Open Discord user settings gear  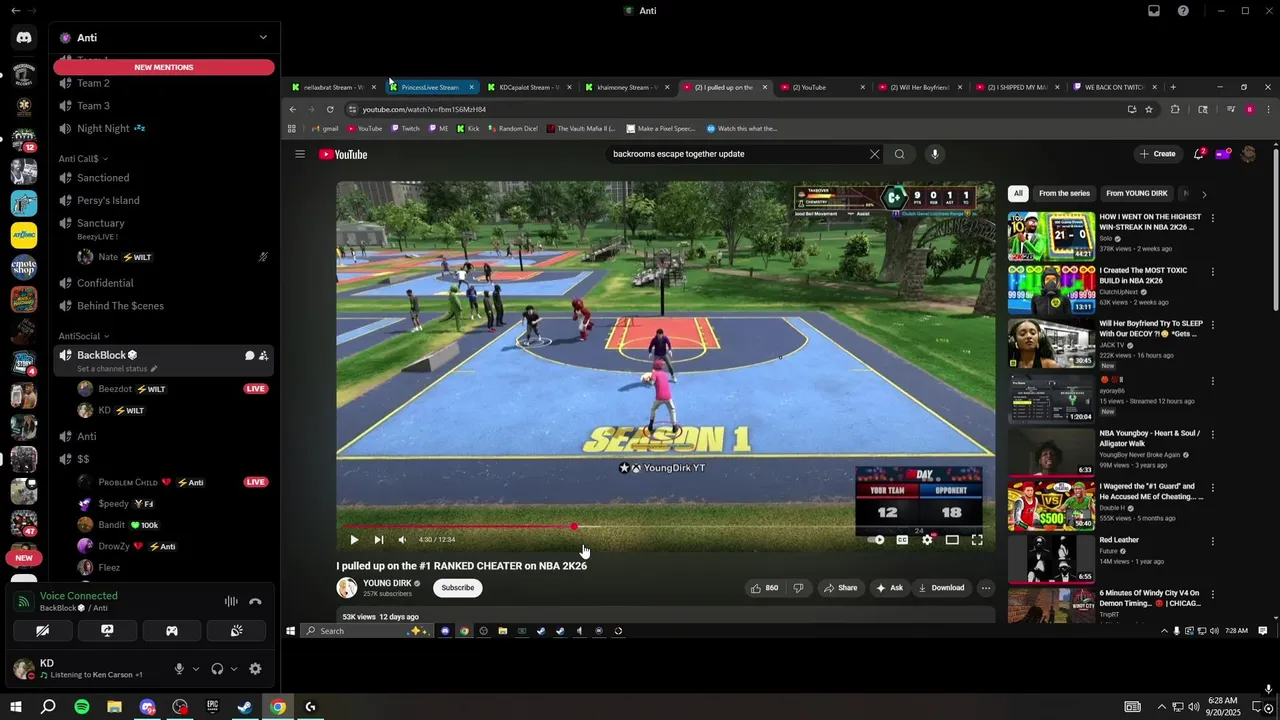click(255, 669)
